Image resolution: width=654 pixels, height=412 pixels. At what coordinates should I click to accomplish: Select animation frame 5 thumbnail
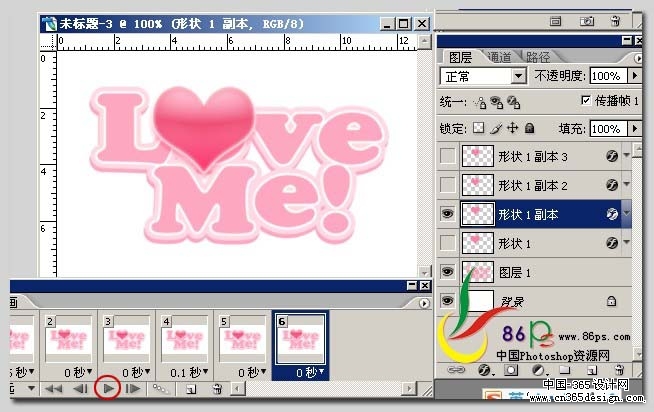[x=242, y=339]
